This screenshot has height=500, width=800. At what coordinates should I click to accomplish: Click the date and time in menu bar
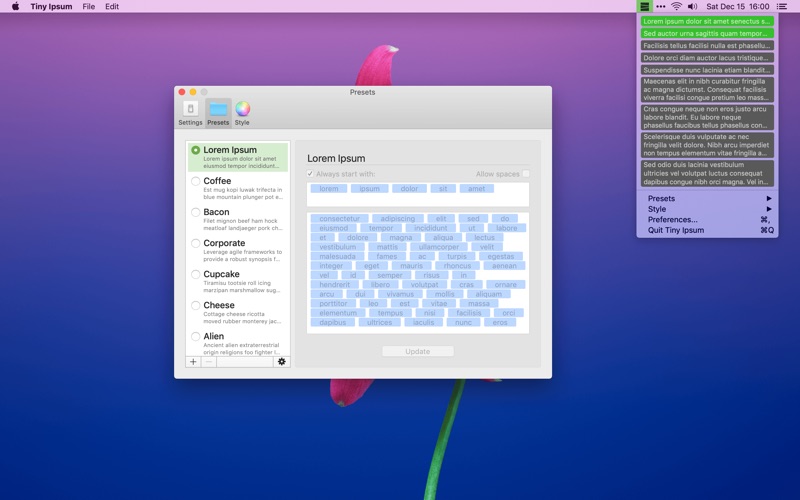tap(738, 6)
